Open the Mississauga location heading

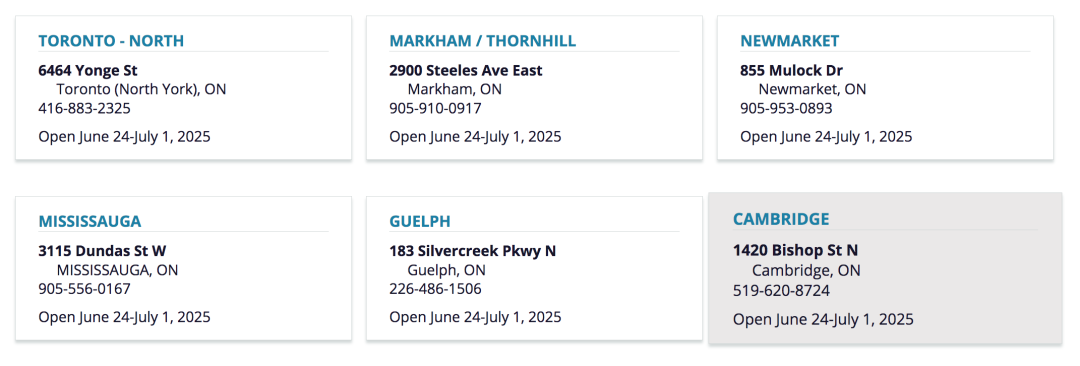[x=90, y=221]
